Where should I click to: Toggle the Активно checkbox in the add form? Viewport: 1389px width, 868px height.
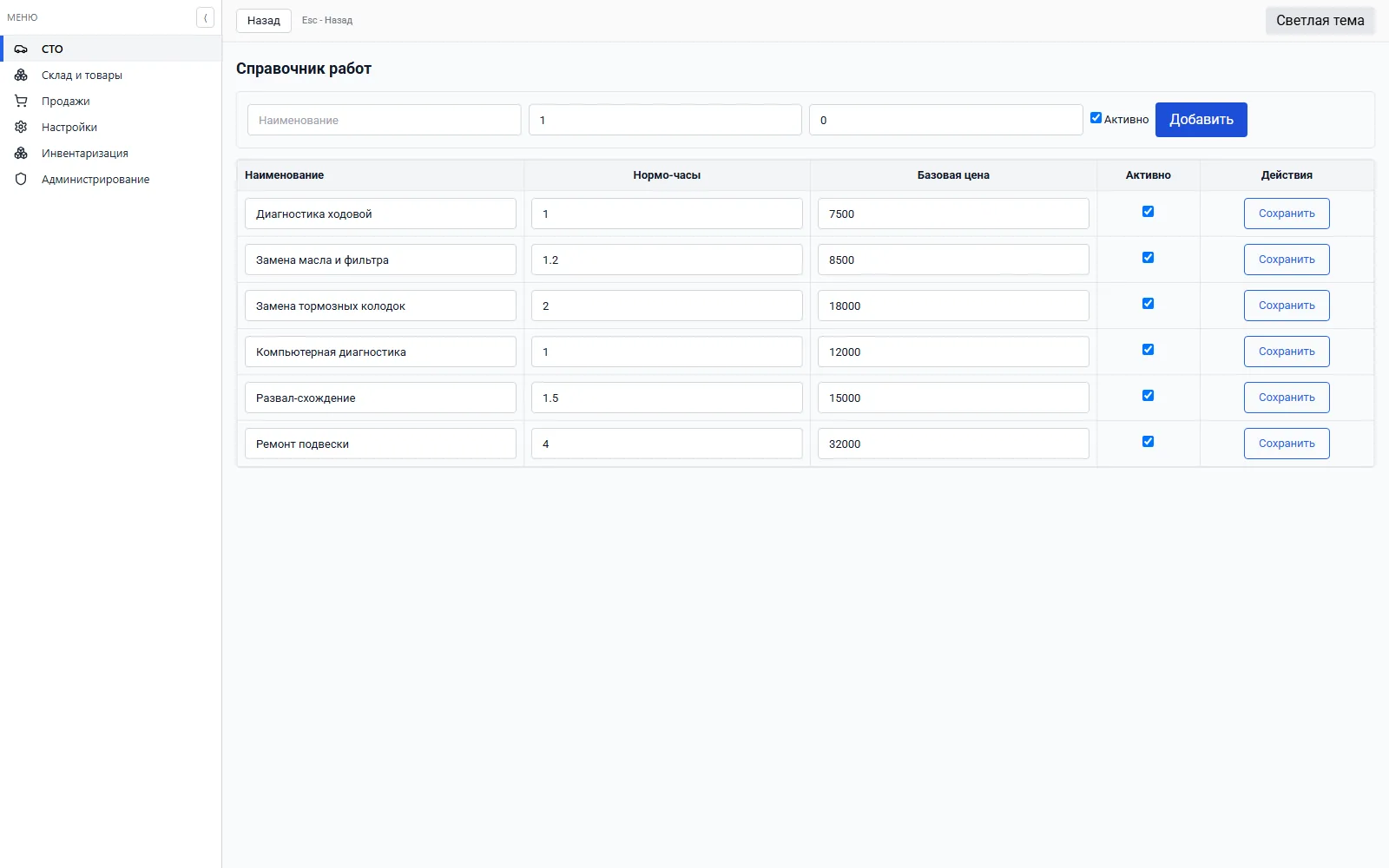[x=1096, y=118]
